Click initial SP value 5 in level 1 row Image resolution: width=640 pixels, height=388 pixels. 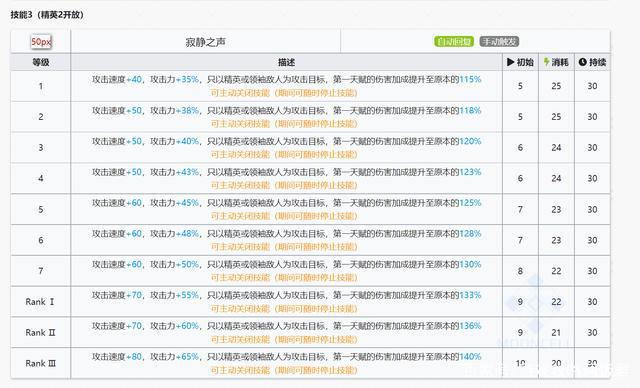520,86
